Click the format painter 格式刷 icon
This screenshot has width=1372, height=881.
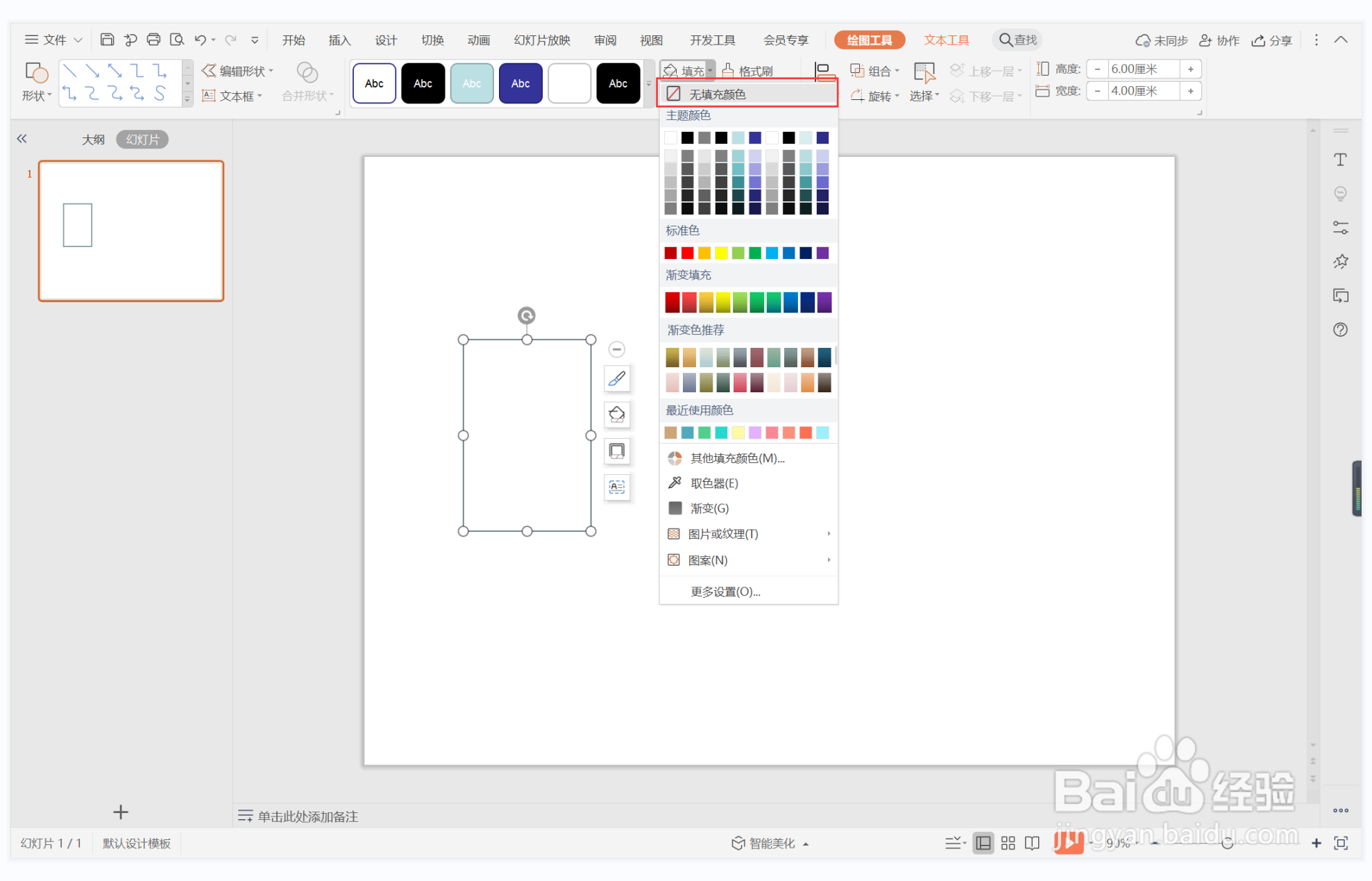click(747, 71)
